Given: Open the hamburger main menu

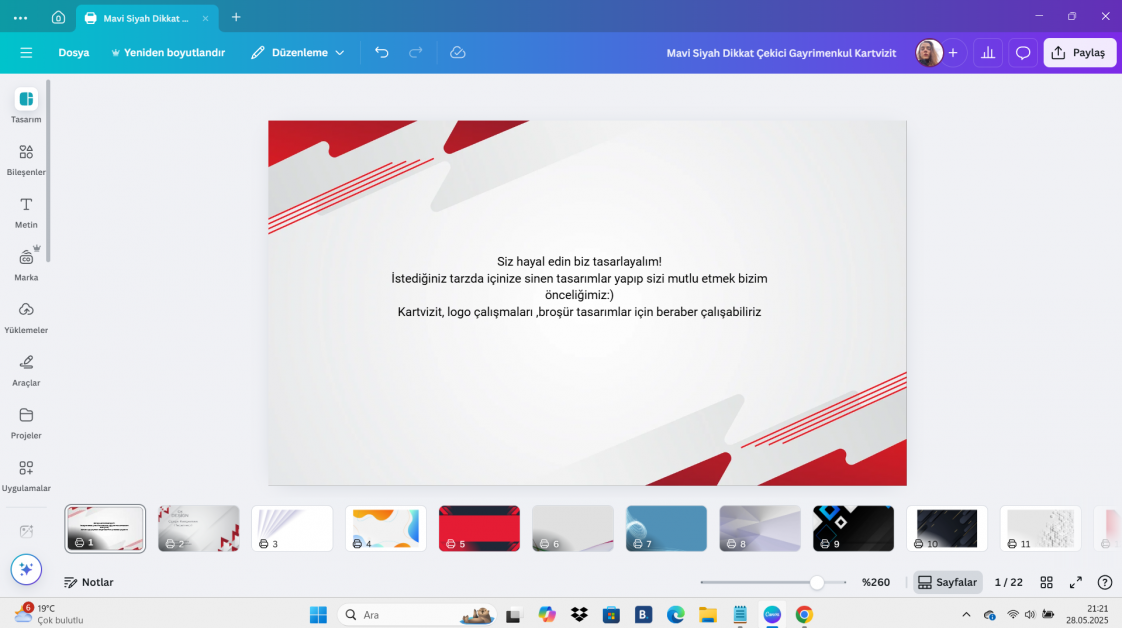Looking at the screenshot, I should [x=26, y=52].
